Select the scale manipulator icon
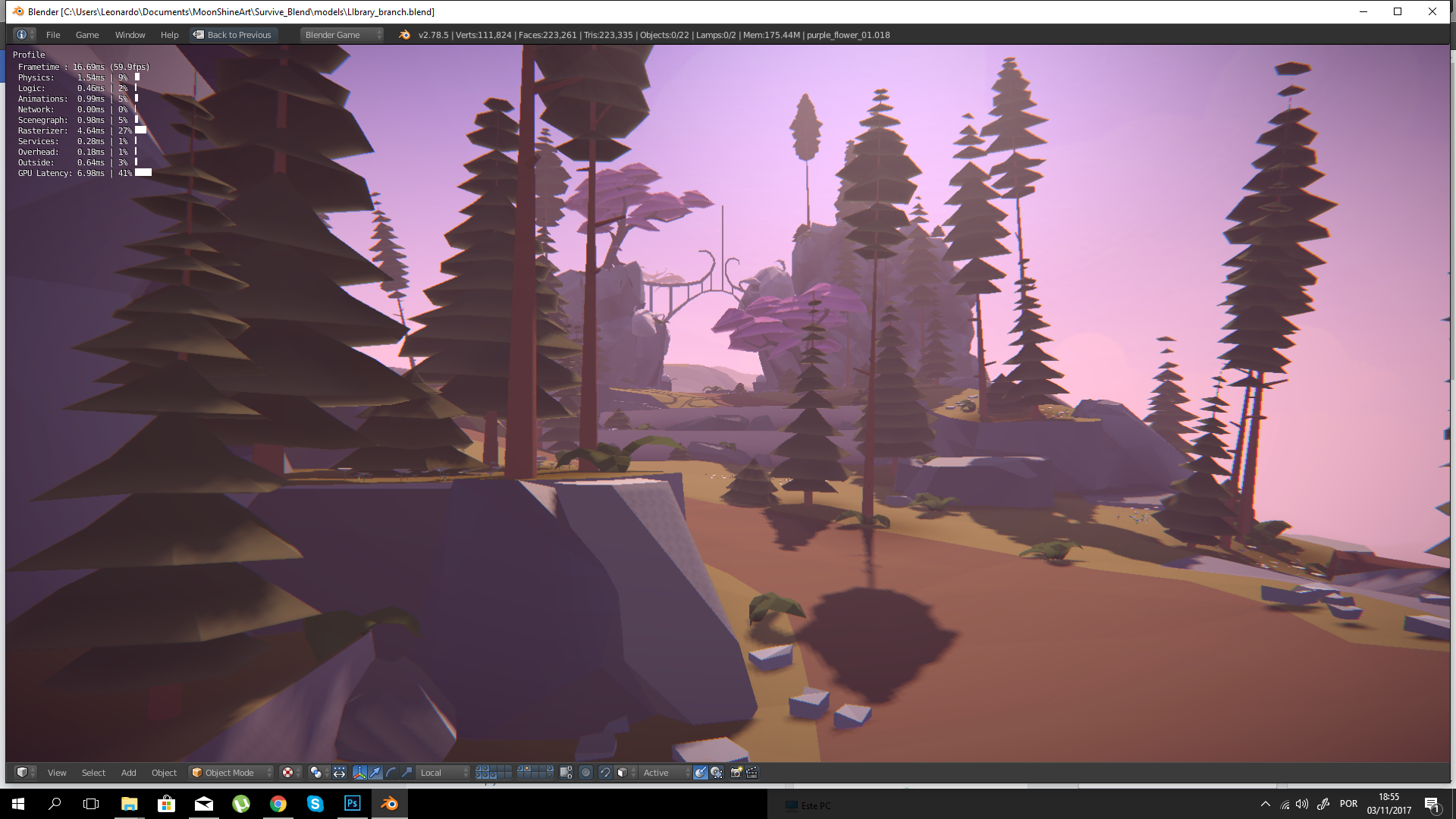This screenshot has width=1456, height=819. [x=406, y=773]
